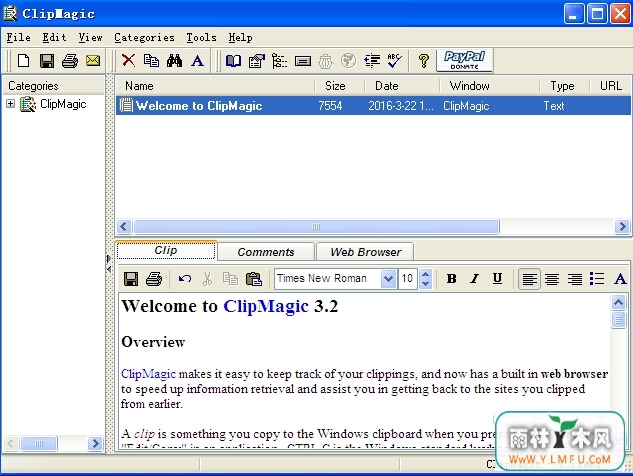633x476 pixels.
Task: Click the small window box toolbar icon
Action: (303, 61)
